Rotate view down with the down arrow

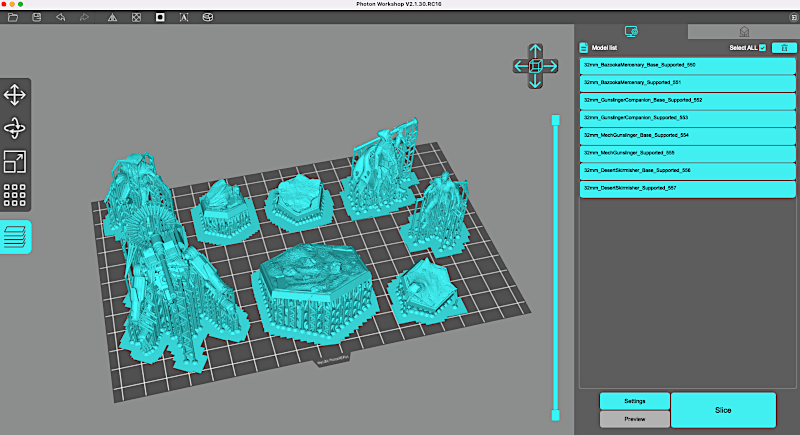pos(535,82)
